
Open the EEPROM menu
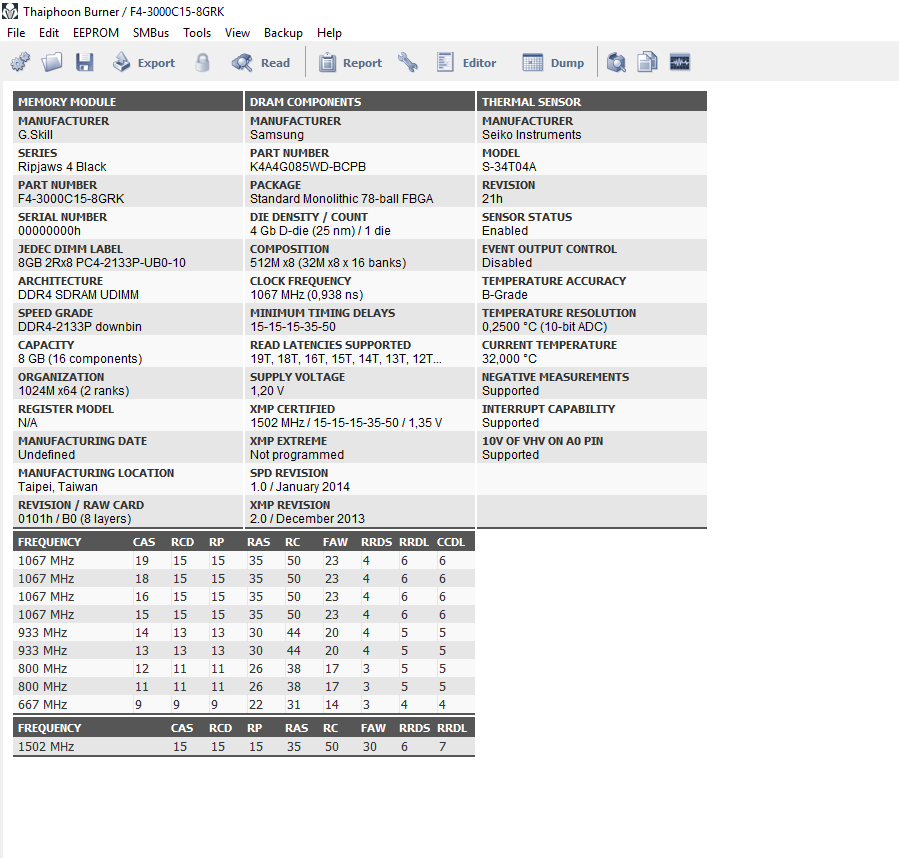pos(96,33)
